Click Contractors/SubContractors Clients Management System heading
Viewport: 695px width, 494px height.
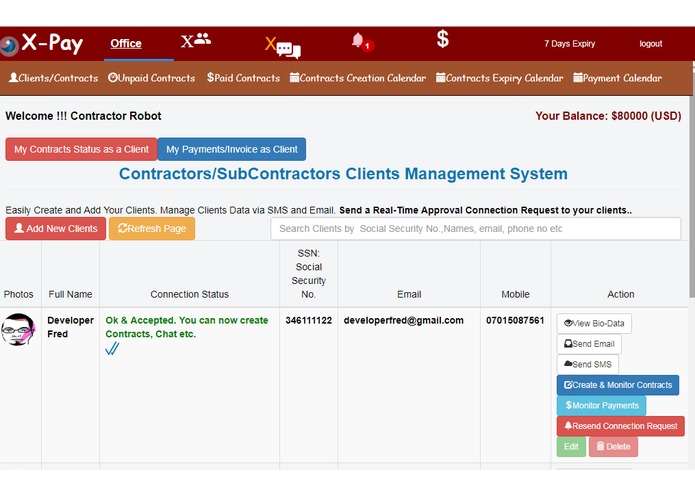343,174
